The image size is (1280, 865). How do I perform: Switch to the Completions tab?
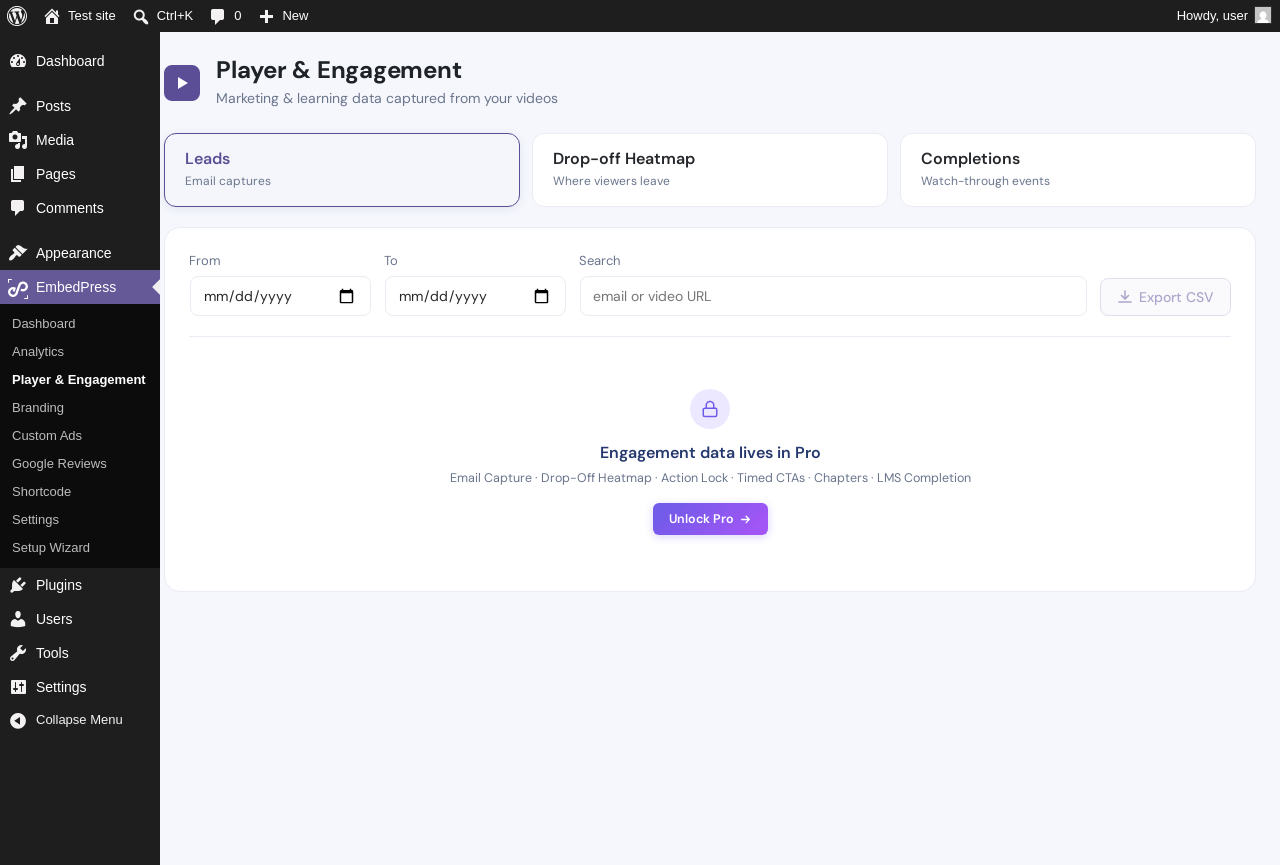tap(1078, 170)
